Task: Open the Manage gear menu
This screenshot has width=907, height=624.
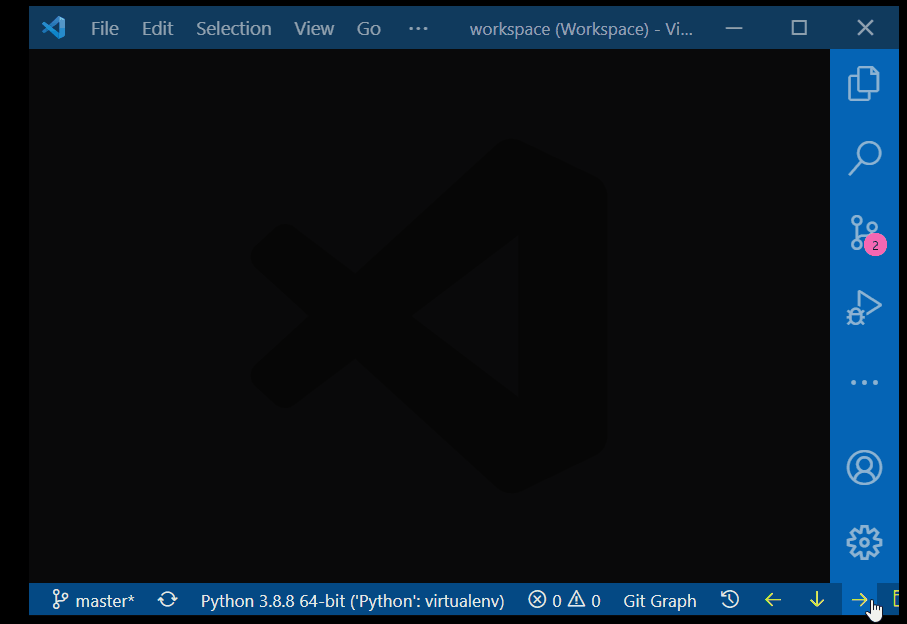Action: coord(864,542)
